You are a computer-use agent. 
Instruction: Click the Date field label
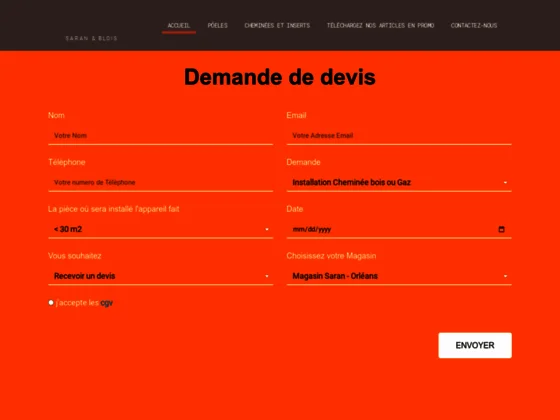pyautogui.click(x=295, y=209)
